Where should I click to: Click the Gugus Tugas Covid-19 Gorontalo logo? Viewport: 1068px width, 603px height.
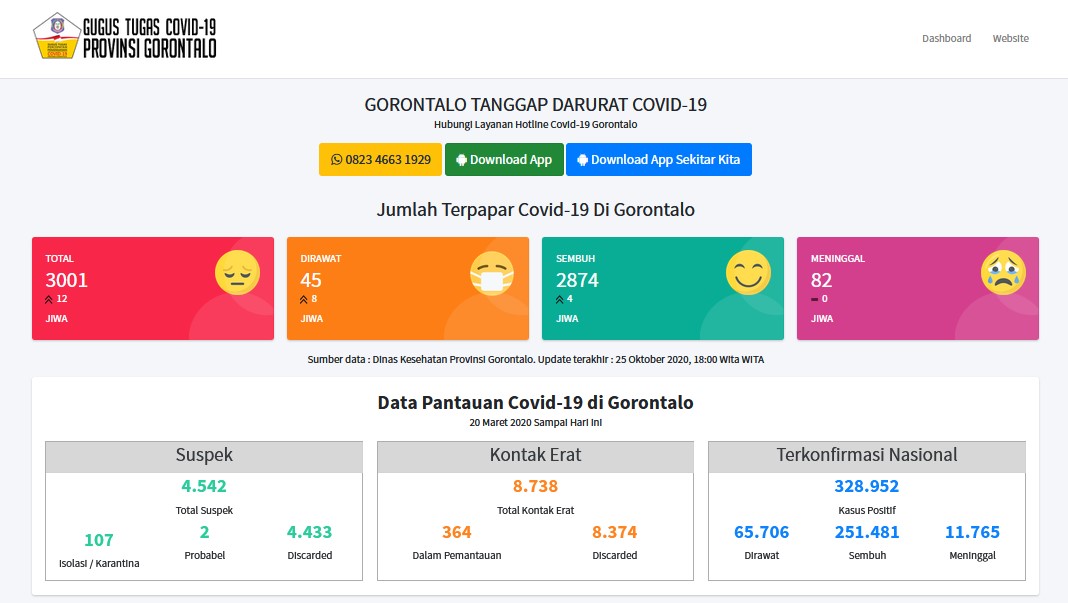125,37
